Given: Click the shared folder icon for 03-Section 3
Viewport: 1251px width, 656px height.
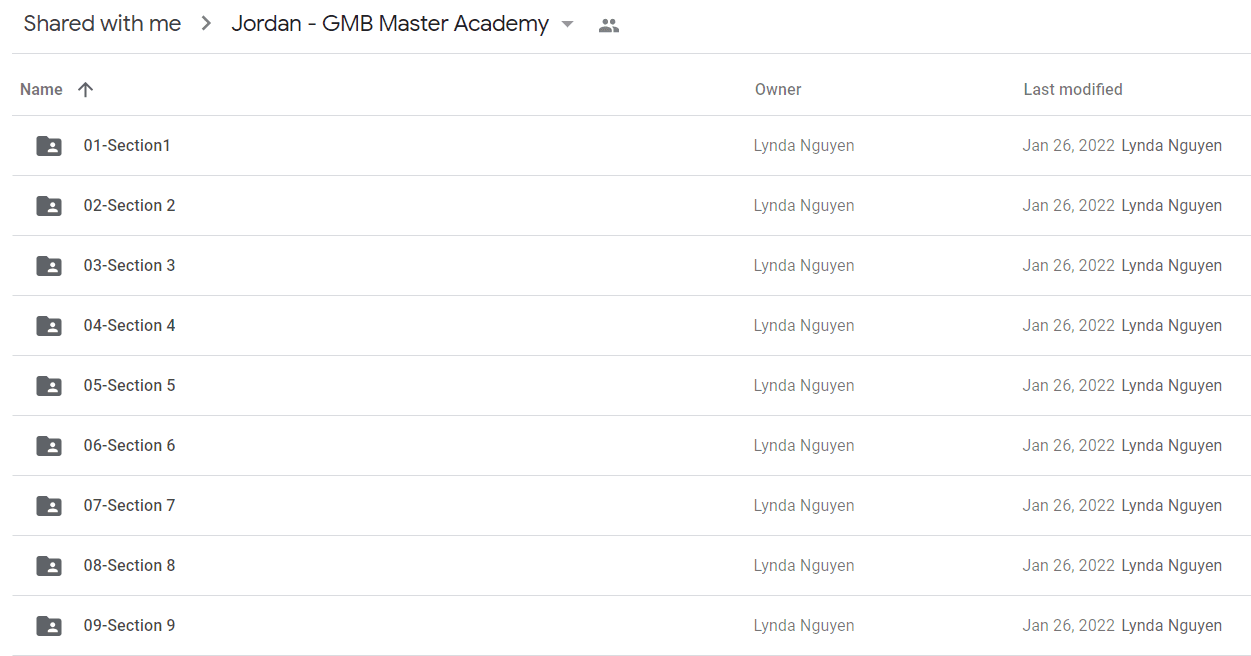Looking at the screenshot, I should click(x=49, y=266).
